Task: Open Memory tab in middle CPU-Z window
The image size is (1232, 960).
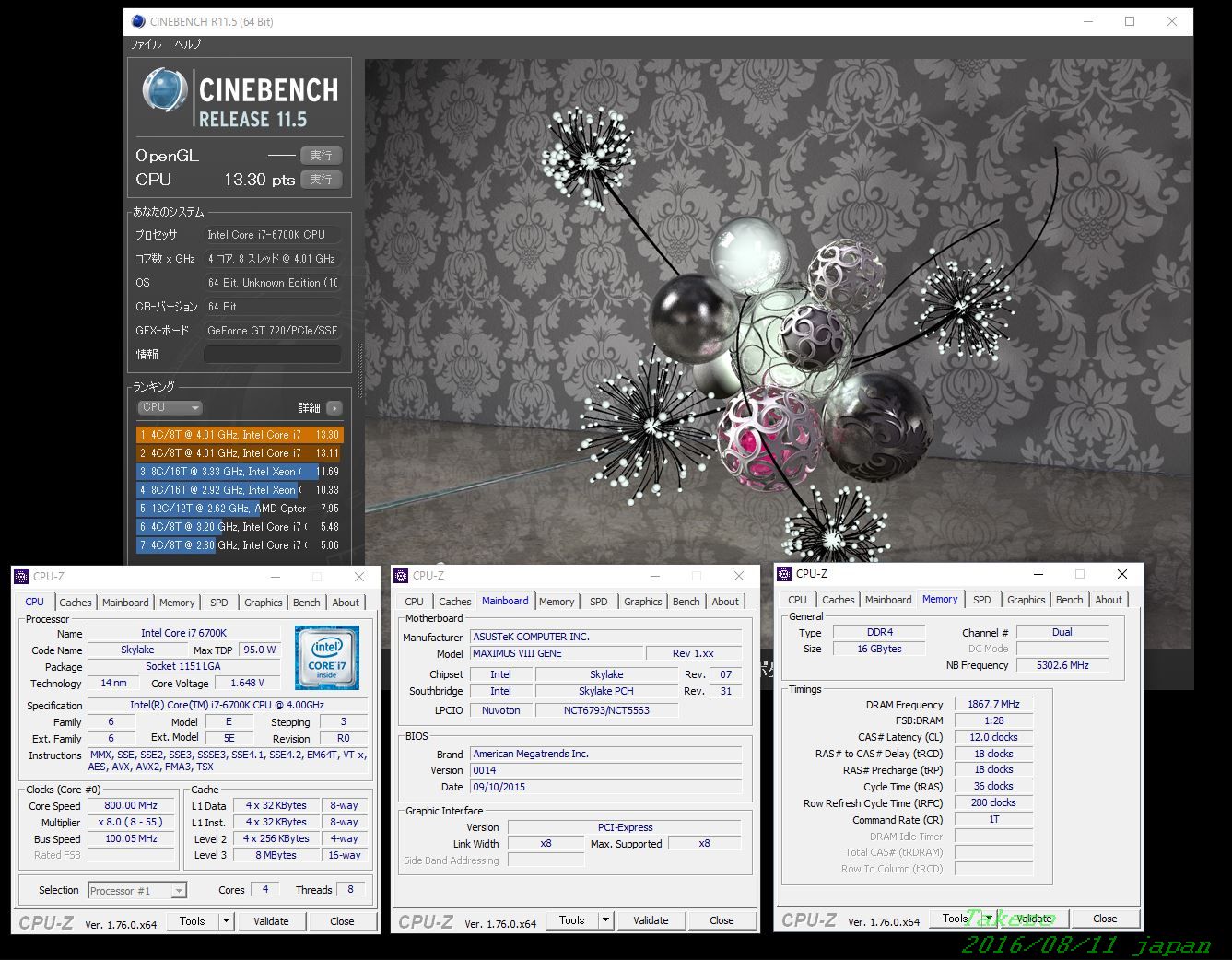Action: pos(557,602)
